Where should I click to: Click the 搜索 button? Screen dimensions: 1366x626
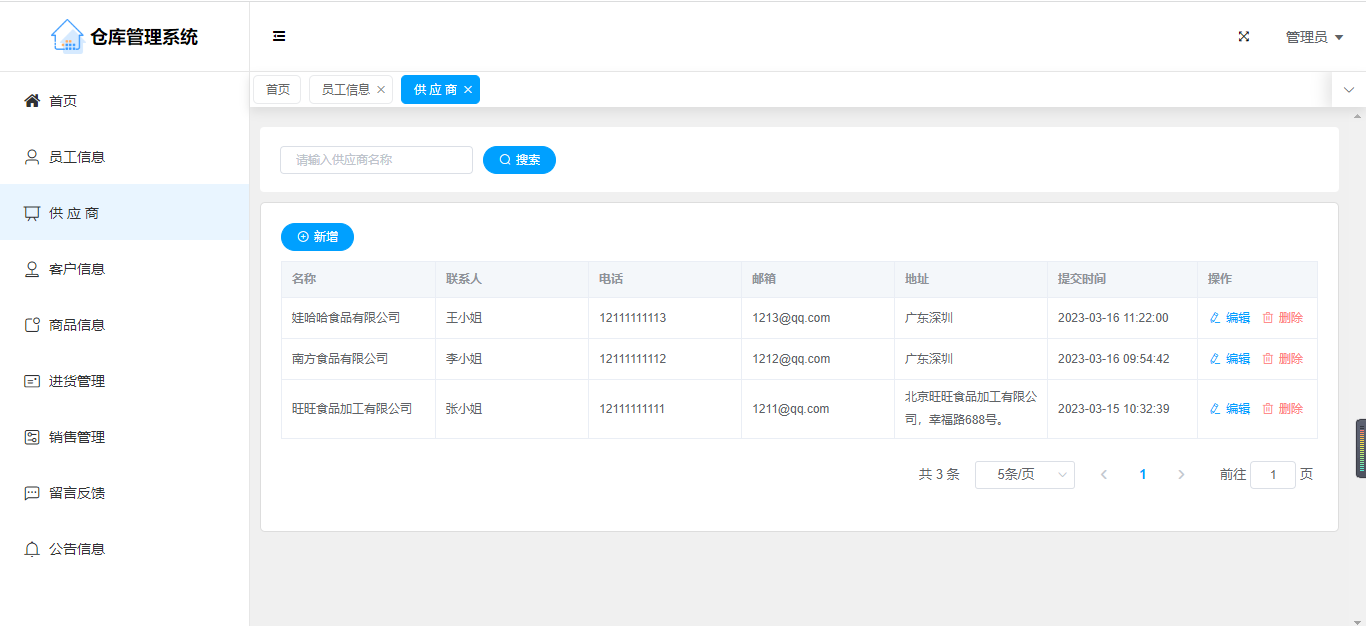[x=519, y=160]
